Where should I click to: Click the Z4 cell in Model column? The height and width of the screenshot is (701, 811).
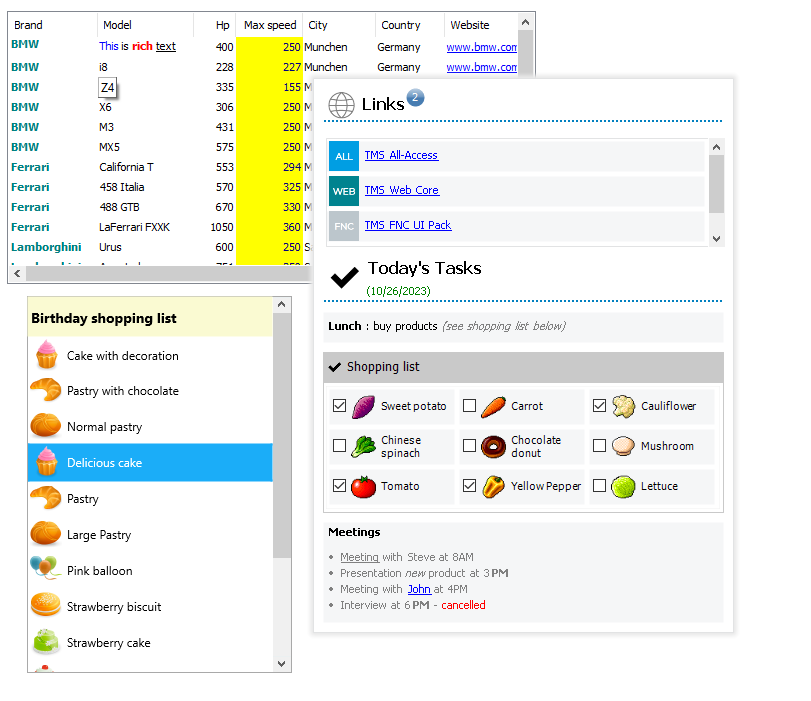pyautogui.click(x=108, y=87)
